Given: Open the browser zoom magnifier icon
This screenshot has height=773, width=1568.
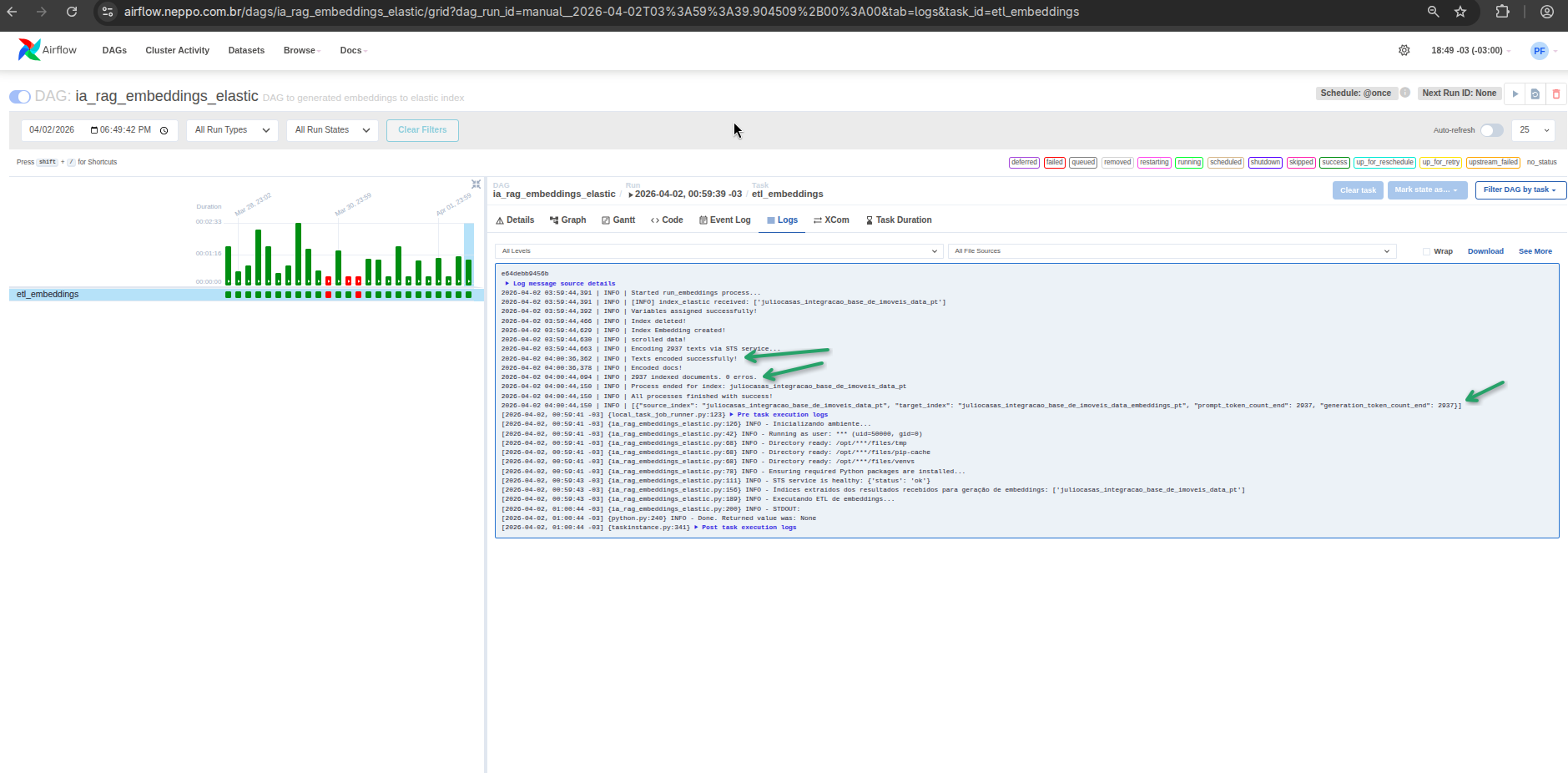Looking at the screenshot, I should coord(1433,12).
